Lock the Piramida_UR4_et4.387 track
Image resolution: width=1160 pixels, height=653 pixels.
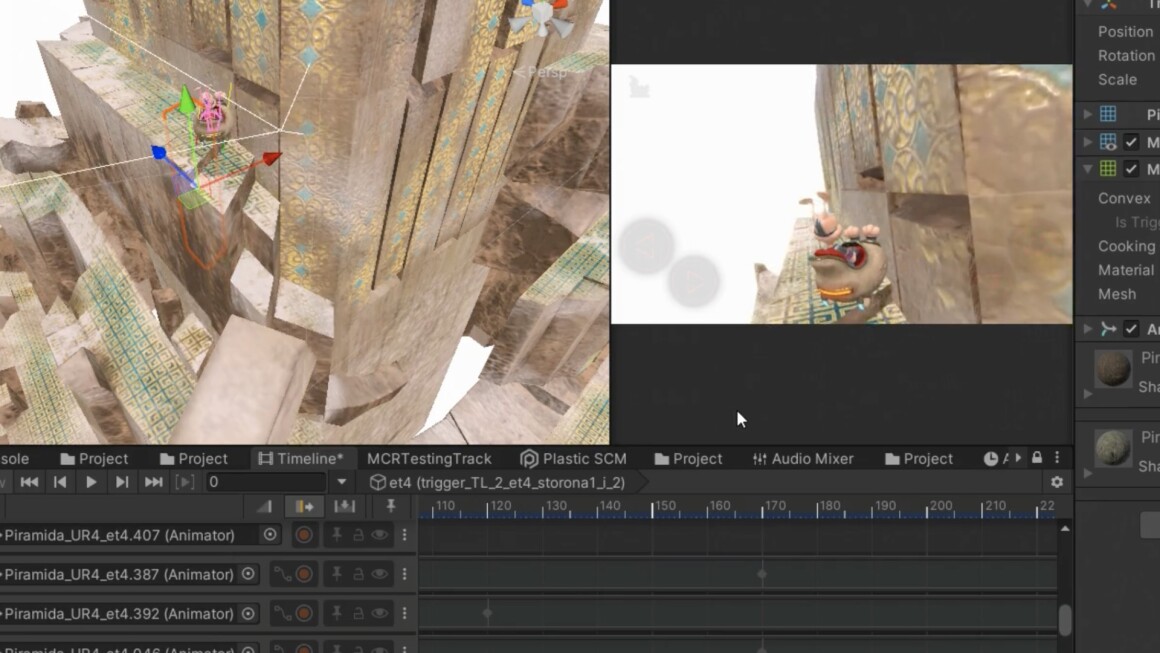(358, 574)
